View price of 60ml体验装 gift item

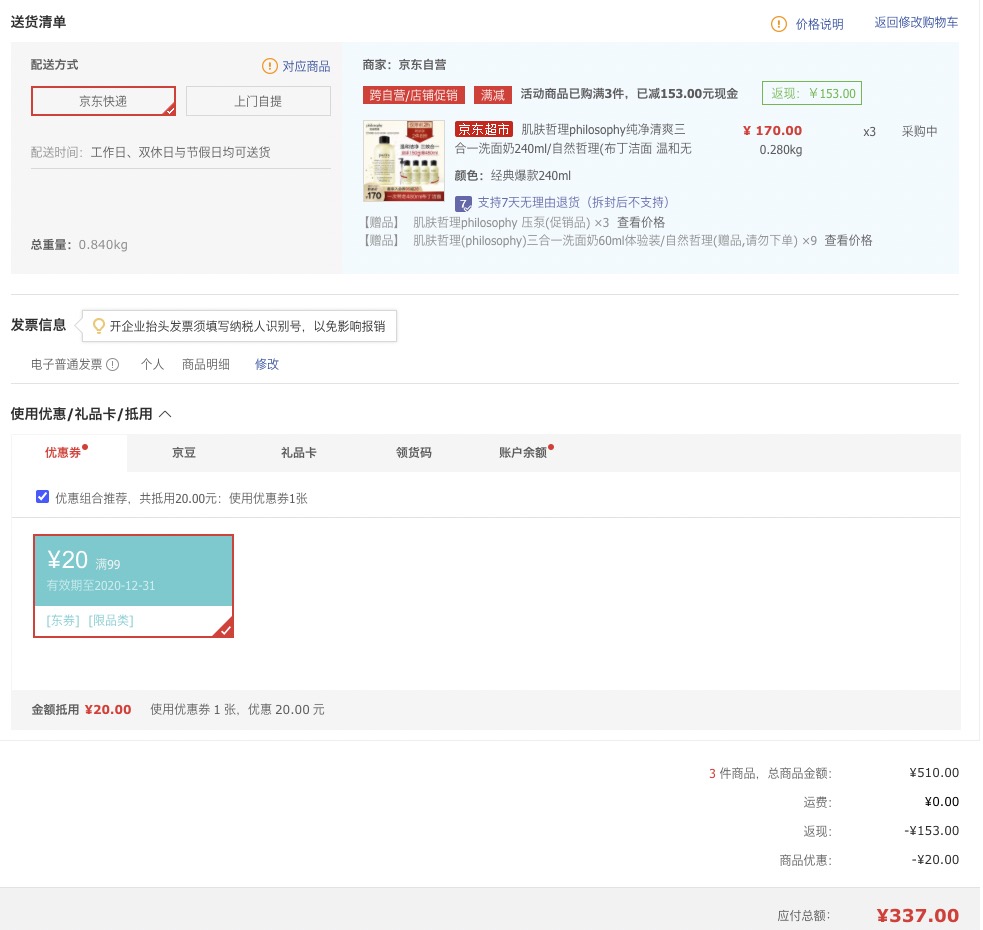coord(848,241)
